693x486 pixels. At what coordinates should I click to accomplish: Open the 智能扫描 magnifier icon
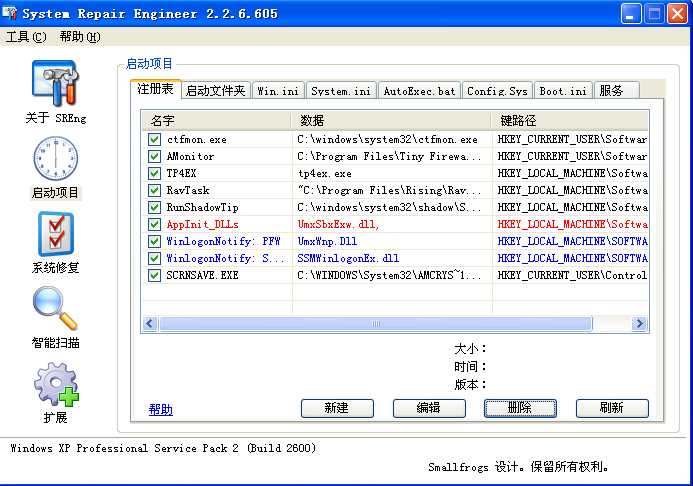tap(55, 308)
